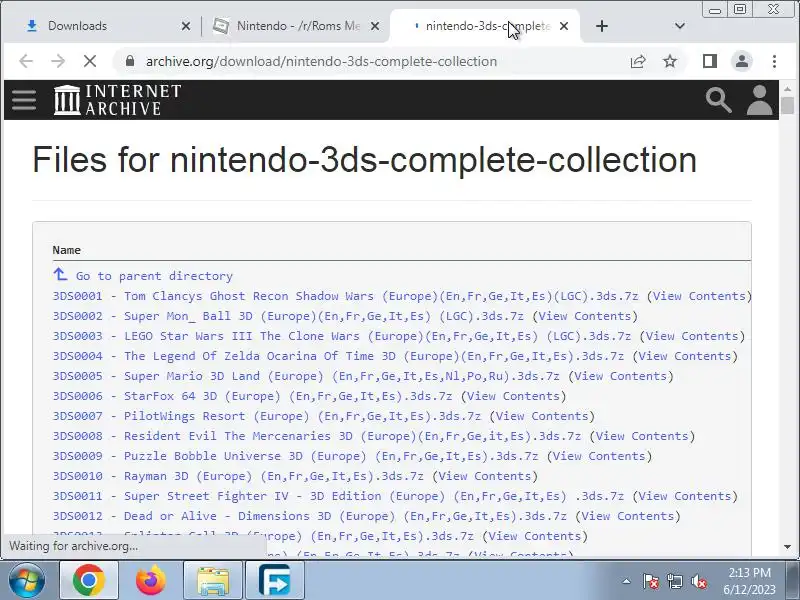Bookmark this page with the star
The width and height of the screenshot is (800, 600).
pyautogui.click(x=670, y=61)
